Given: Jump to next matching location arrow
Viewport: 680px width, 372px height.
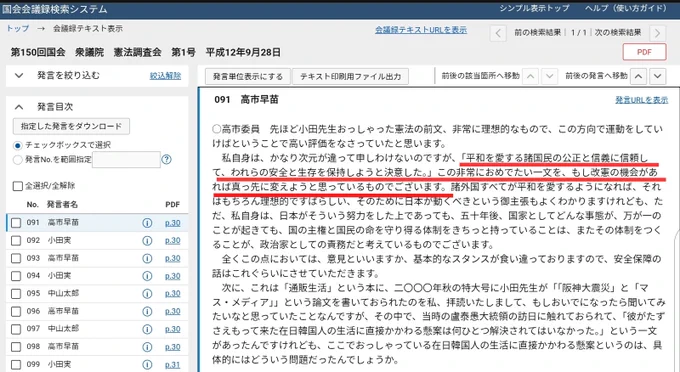Looking at the screenshot, I should 549,76.
